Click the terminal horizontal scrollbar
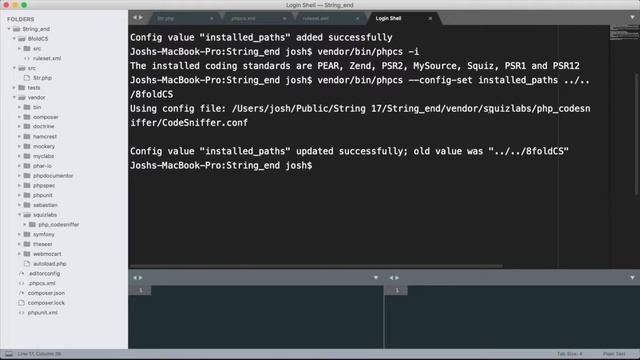 click(316, 266)
